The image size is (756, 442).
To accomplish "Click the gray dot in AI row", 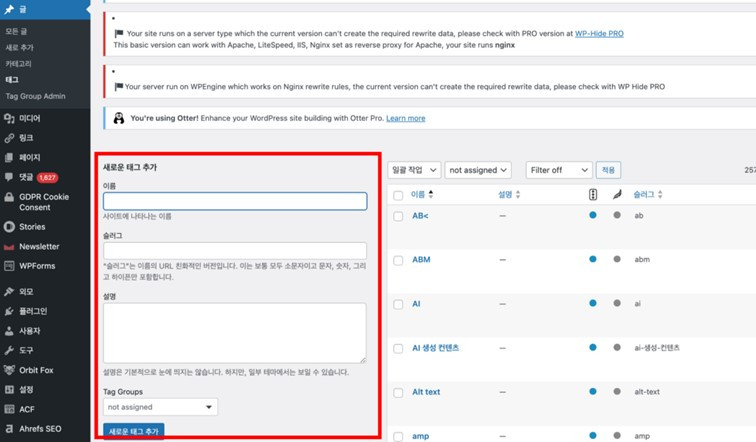I will tap(617, 303).
